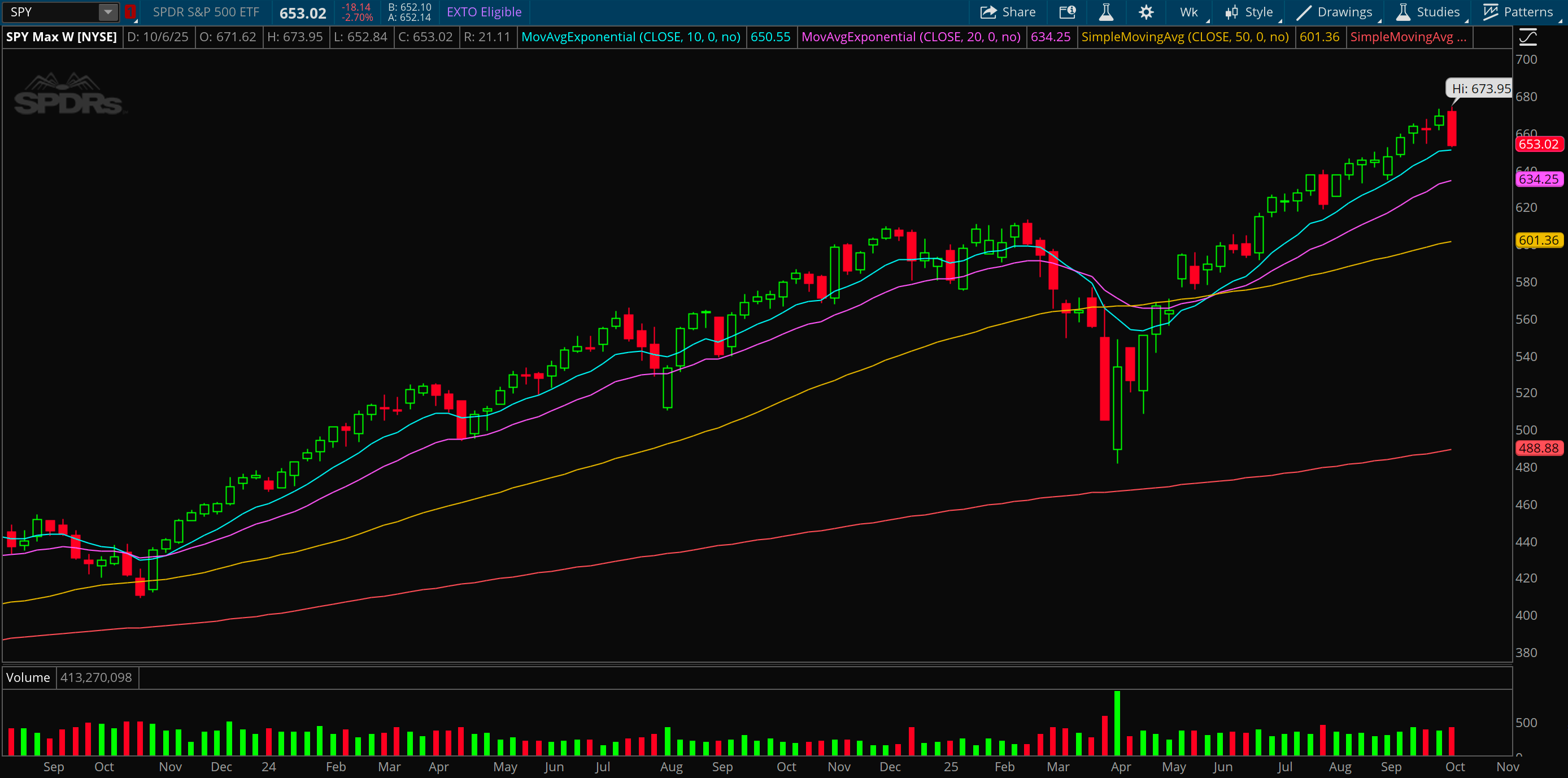Click the red link number 1 badge

coord(130,12)
